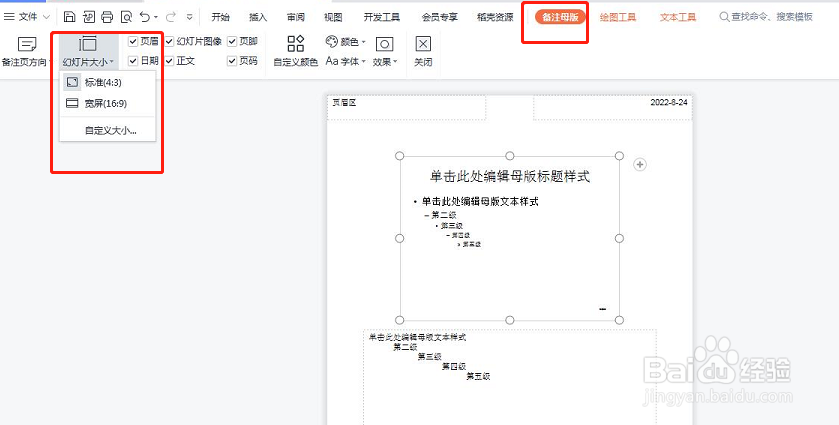Click the export to PDF icon
Image resolution: width=839 pixels, height=425 pixels.
[88, 17]
